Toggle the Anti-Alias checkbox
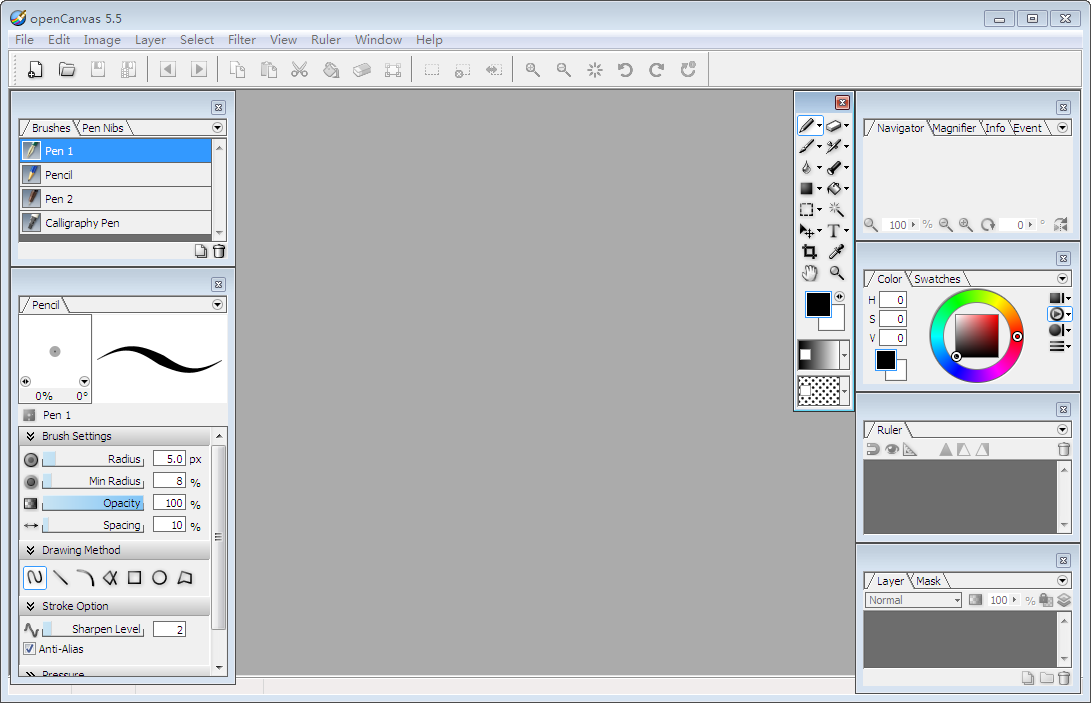The height and width of the screenshot is (703, 1091). pyautogui.click(x=29, y=649)
